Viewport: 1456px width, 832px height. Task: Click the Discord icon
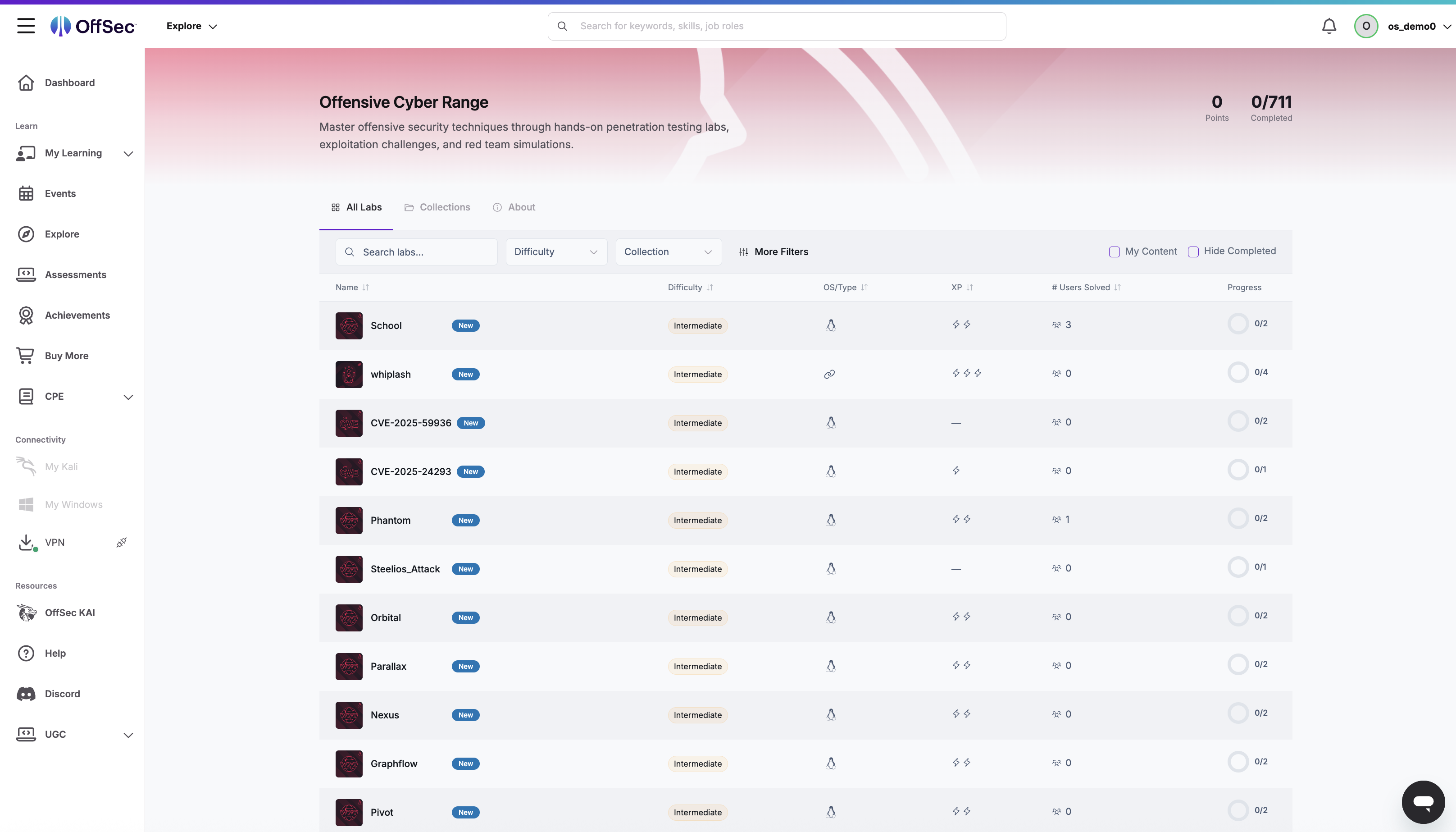tap(26, 694)
